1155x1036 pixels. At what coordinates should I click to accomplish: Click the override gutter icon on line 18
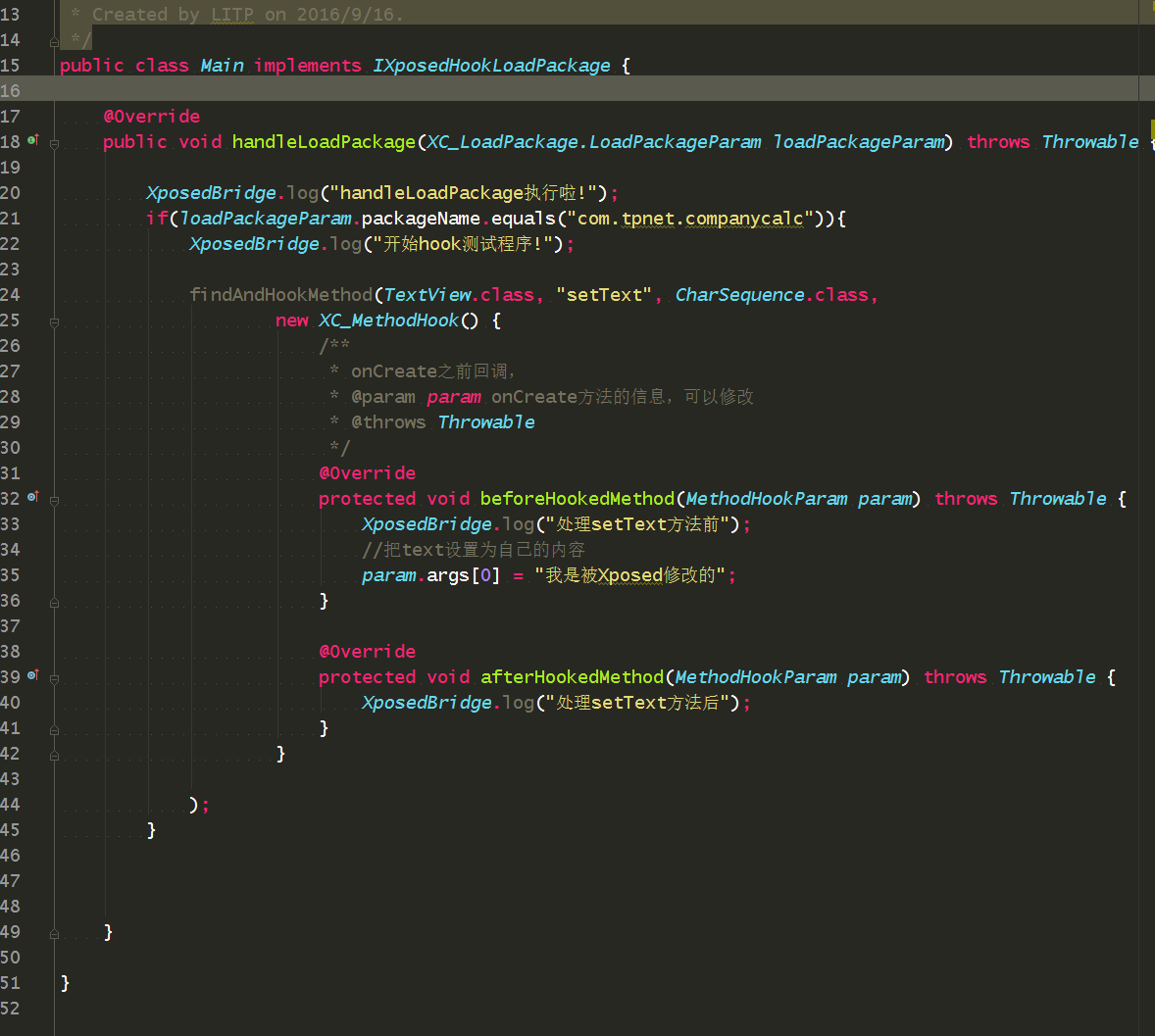pos(33,140)
